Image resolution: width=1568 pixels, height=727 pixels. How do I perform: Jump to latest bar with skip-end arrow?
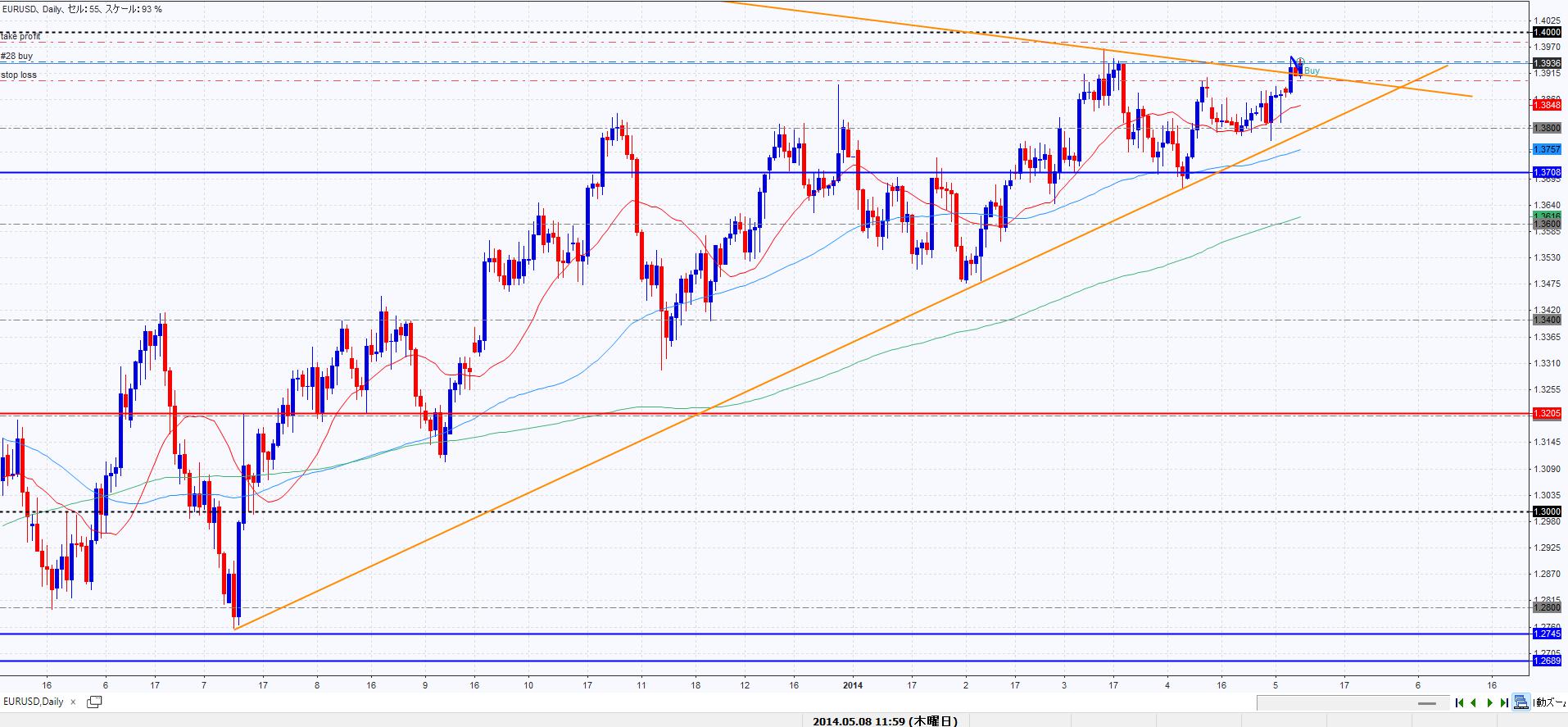pyautogui.click(x=1505, y=702)
